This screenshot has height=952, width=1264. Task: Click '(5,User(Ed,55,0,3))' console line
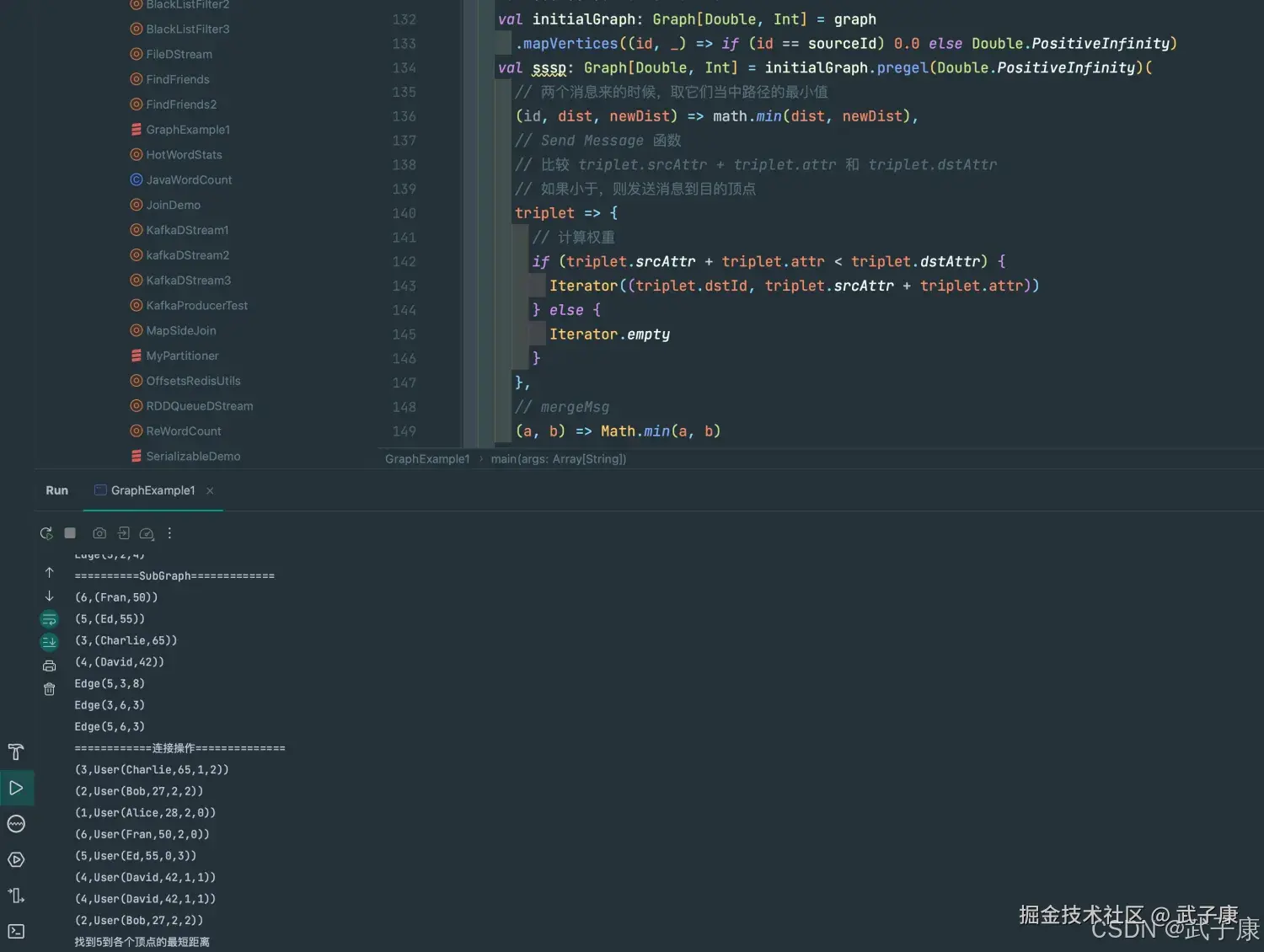point(136,856)
